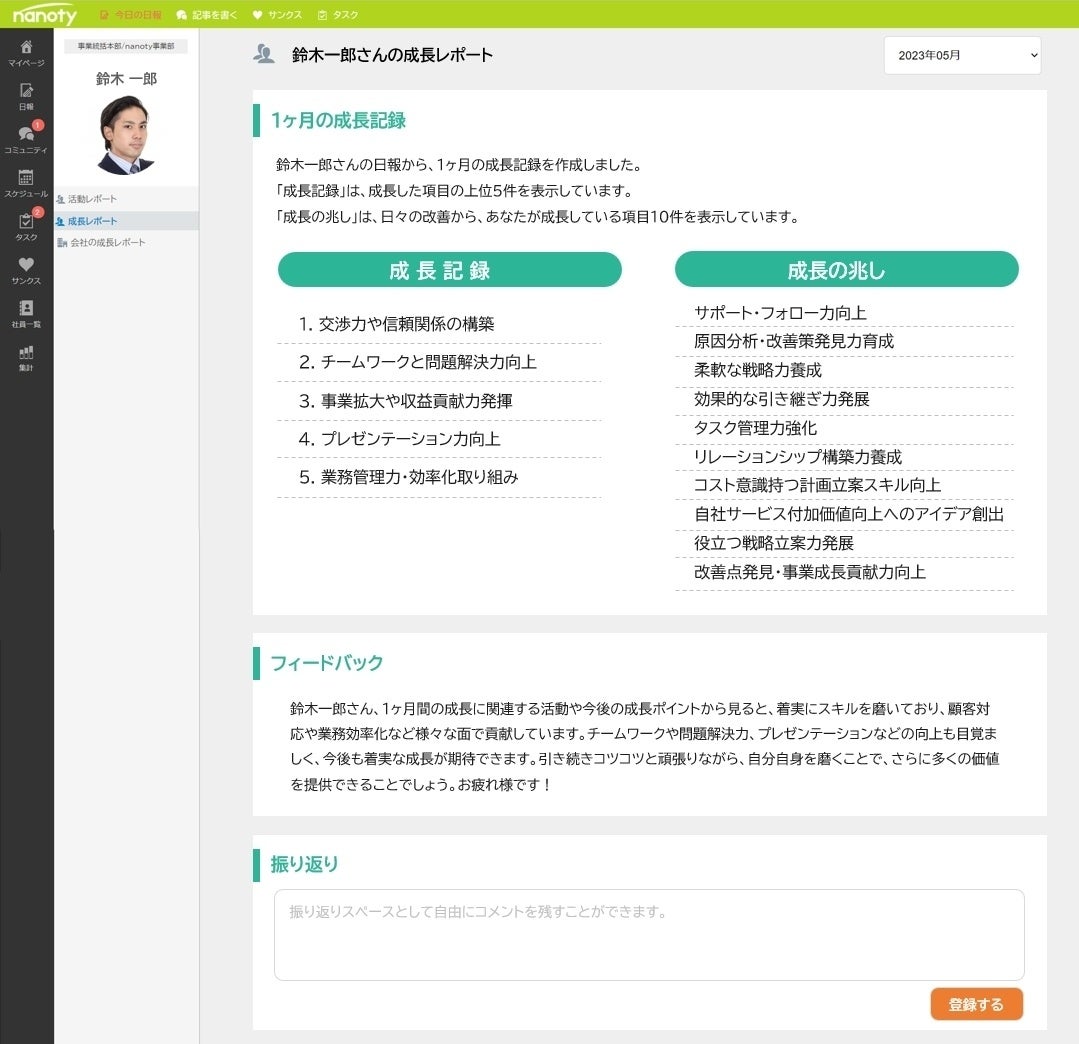Image resolution: width=1079 pixels, height=1044 pixels.
Task: Open the タスク icon showing a badge
Action: pos(27,228)
